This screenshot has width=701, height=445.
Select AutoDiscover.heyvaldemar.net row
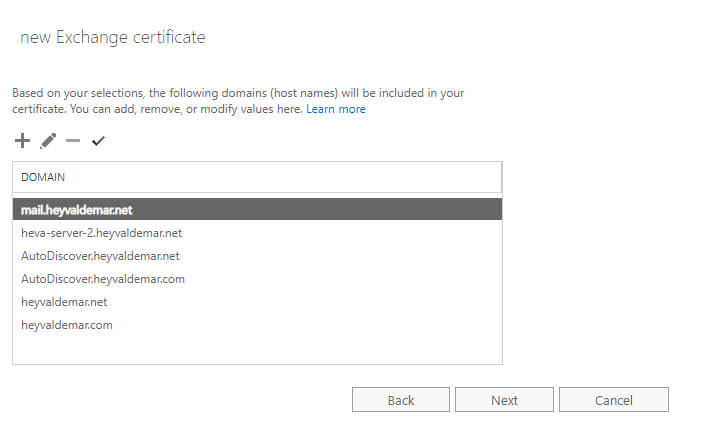(x=258, y=256)
